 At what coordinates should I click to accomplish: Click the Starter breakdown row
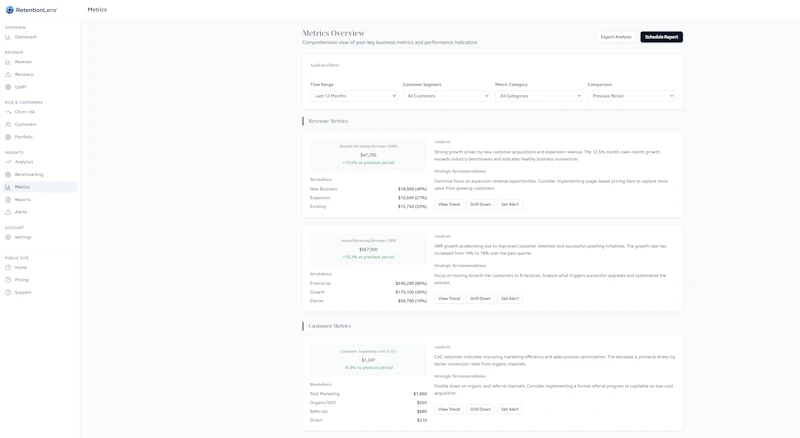pos(368,301)
